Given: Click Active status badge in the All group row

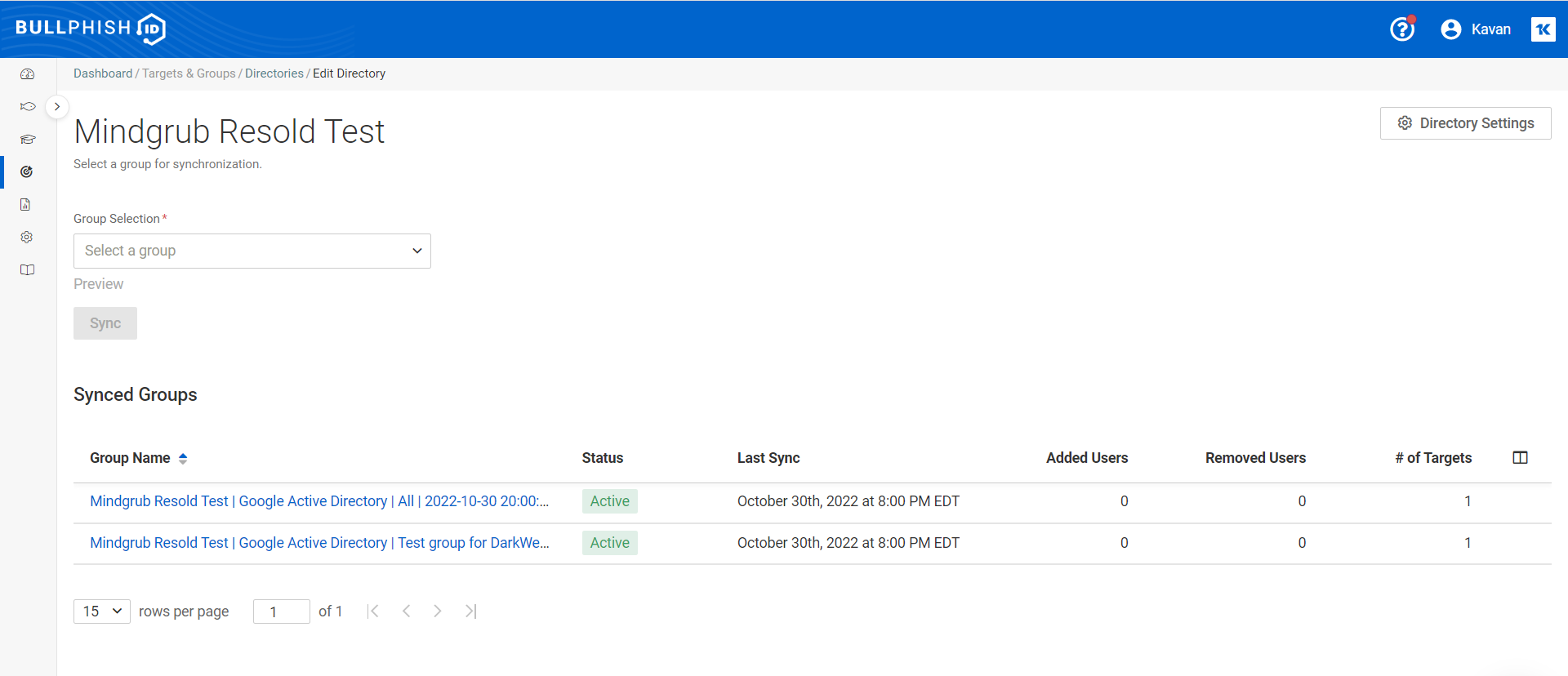Looking at the screenshot, I should point(610,501).
